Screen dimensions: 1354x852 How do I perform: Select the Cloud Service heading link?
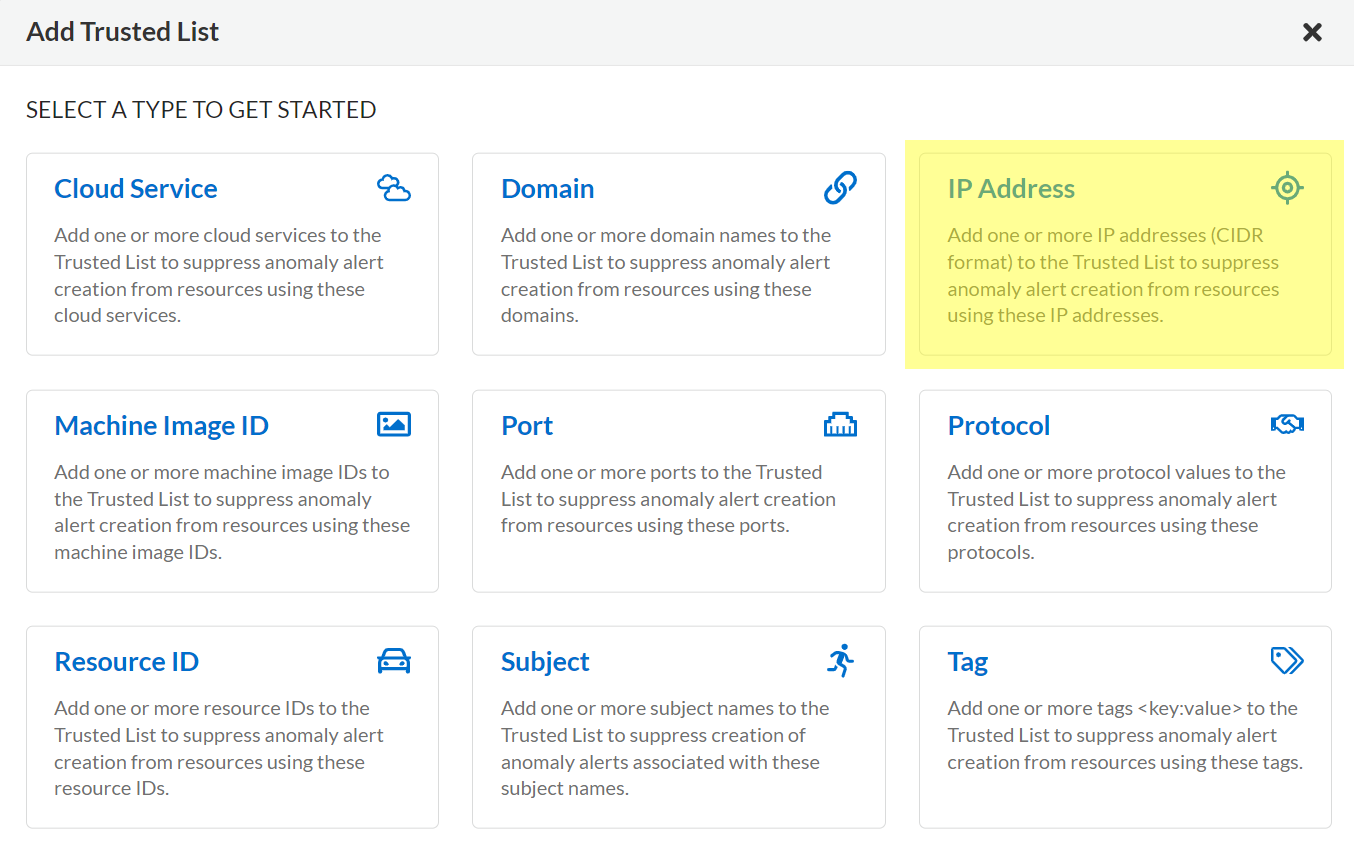pyautogui.click(x=136, y=188)
